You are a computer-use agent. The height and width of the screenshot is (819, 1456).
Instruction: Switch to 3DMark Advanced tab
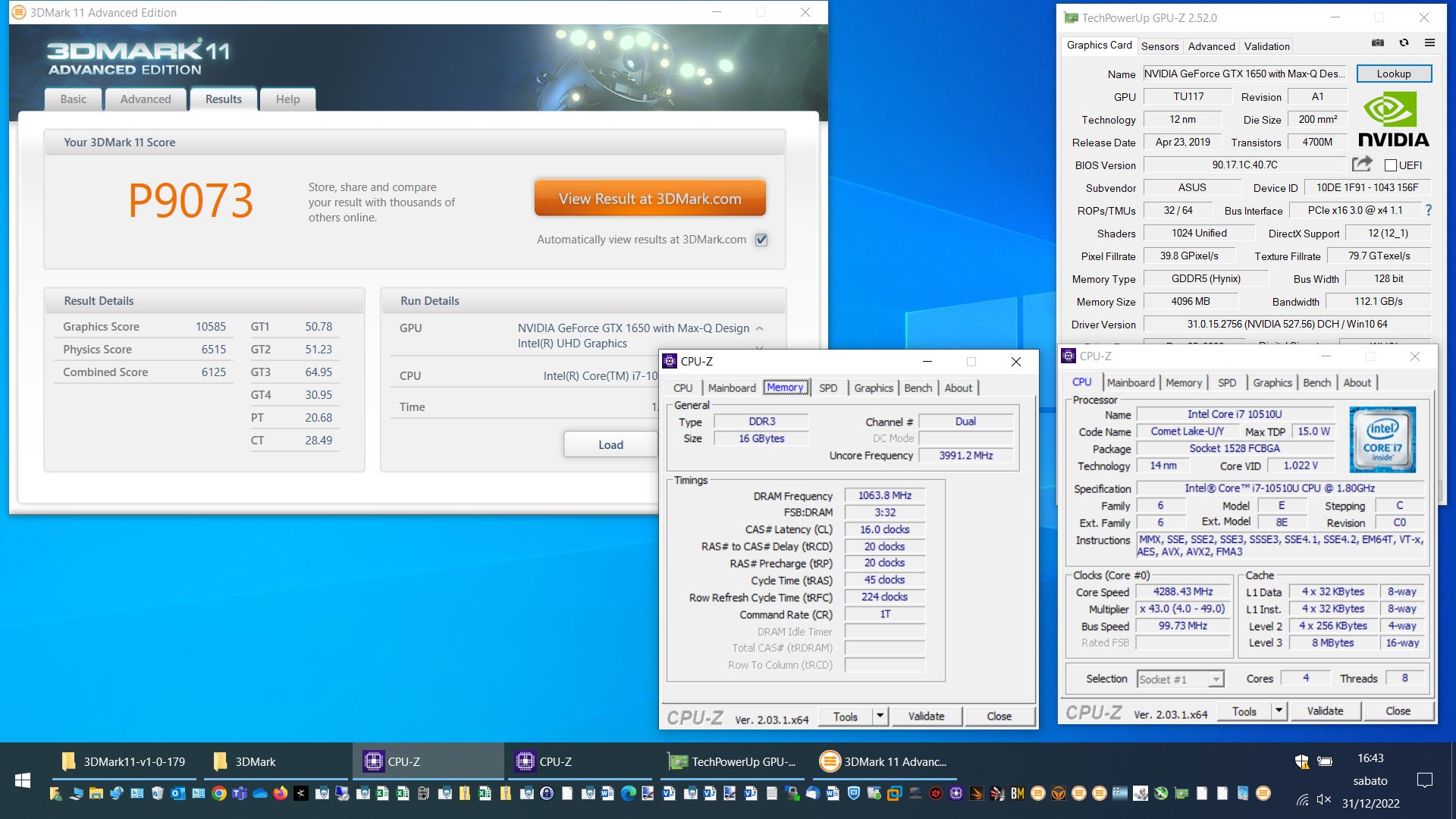[146, 99]
